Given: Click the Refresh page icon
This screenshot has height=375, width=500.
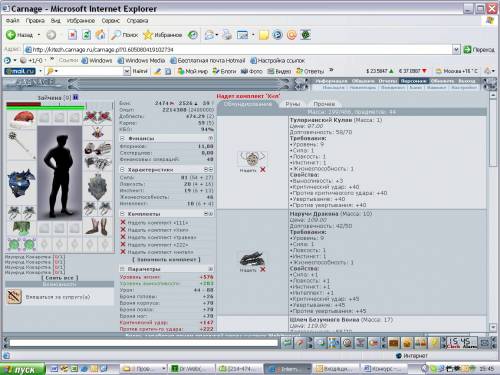Looking at the screenshot, I should point(86,35).
